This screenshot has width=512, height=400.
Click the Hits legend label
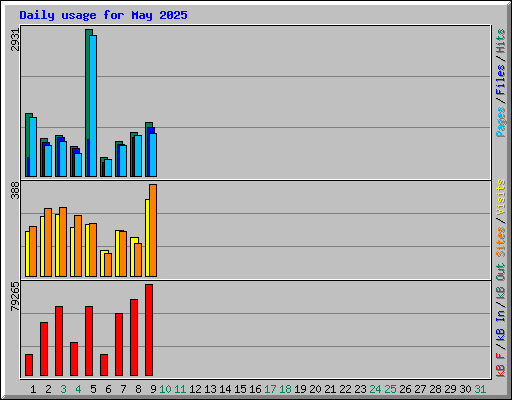(x=501, y=41)
